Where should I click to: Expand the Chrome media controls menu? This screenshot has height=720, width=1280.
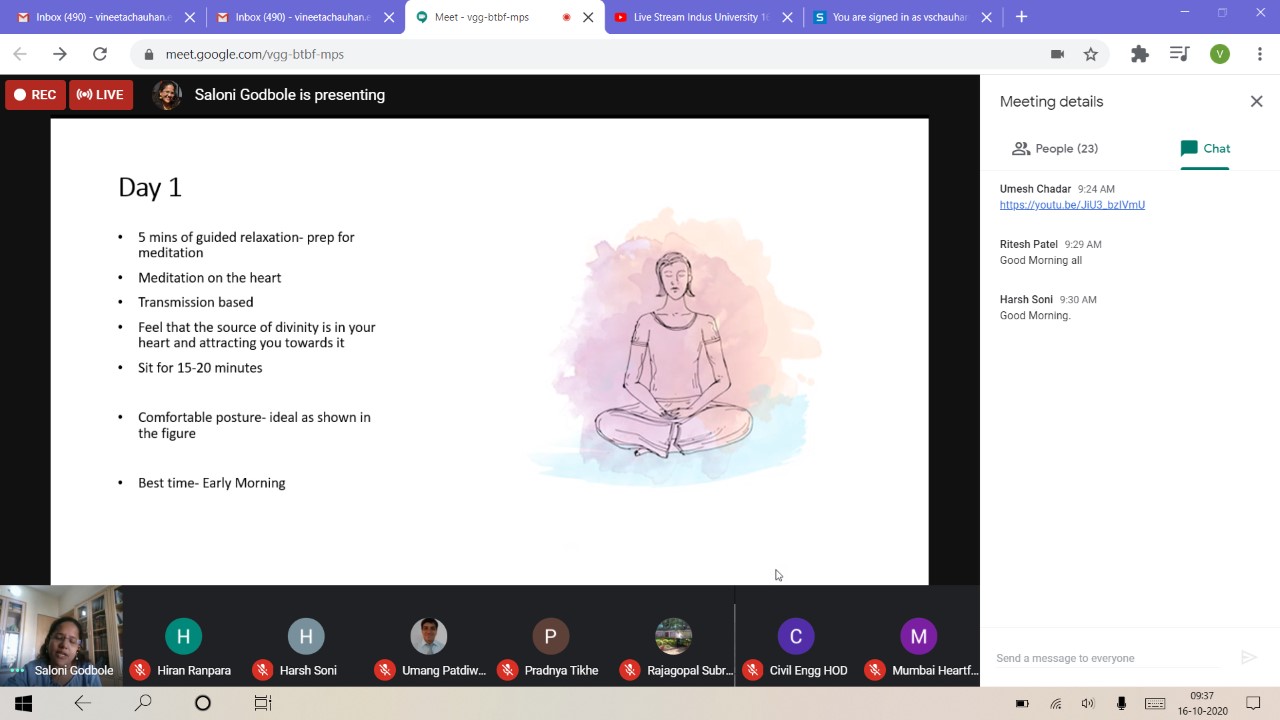click(x=1179, y=54)
